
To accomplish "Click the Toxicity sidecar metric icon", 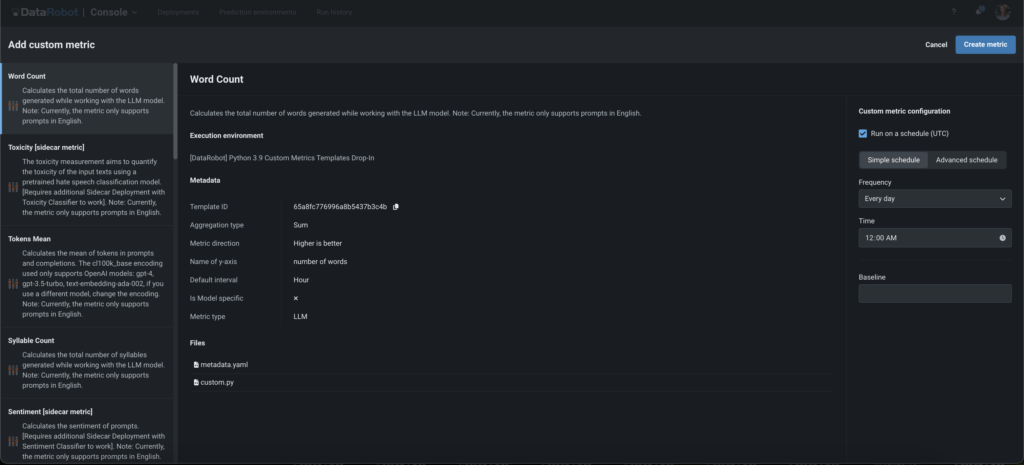I will (13, 187).
